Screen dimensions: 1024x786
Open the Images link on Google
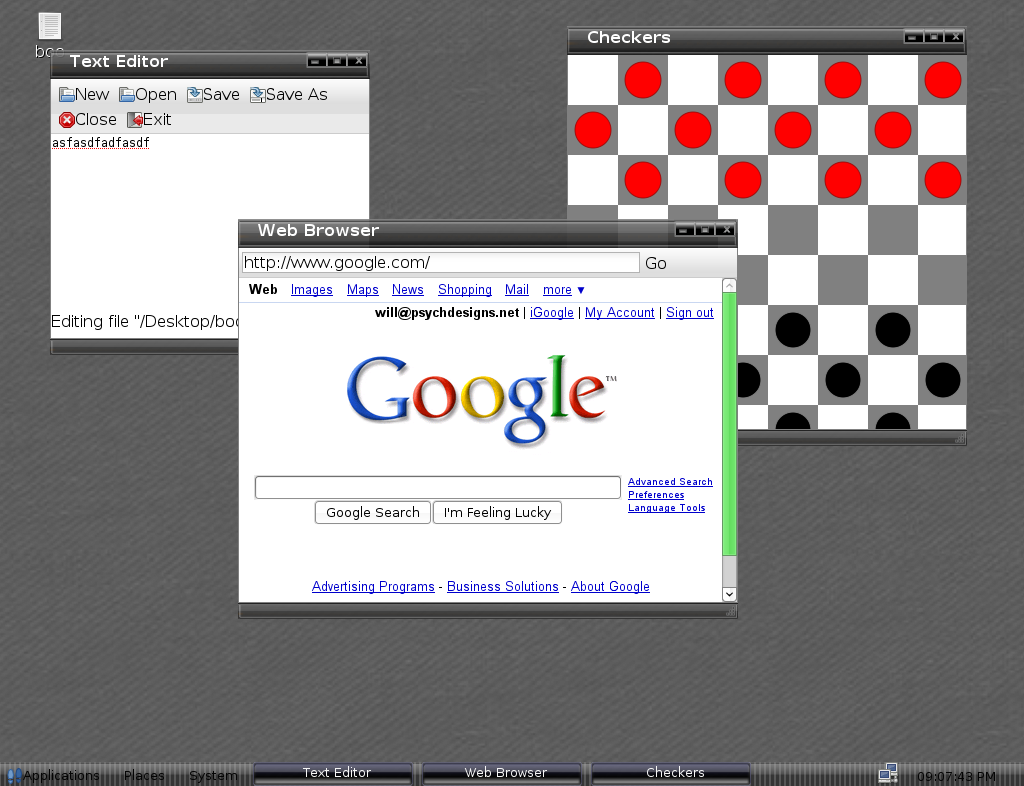coord(312,290)
